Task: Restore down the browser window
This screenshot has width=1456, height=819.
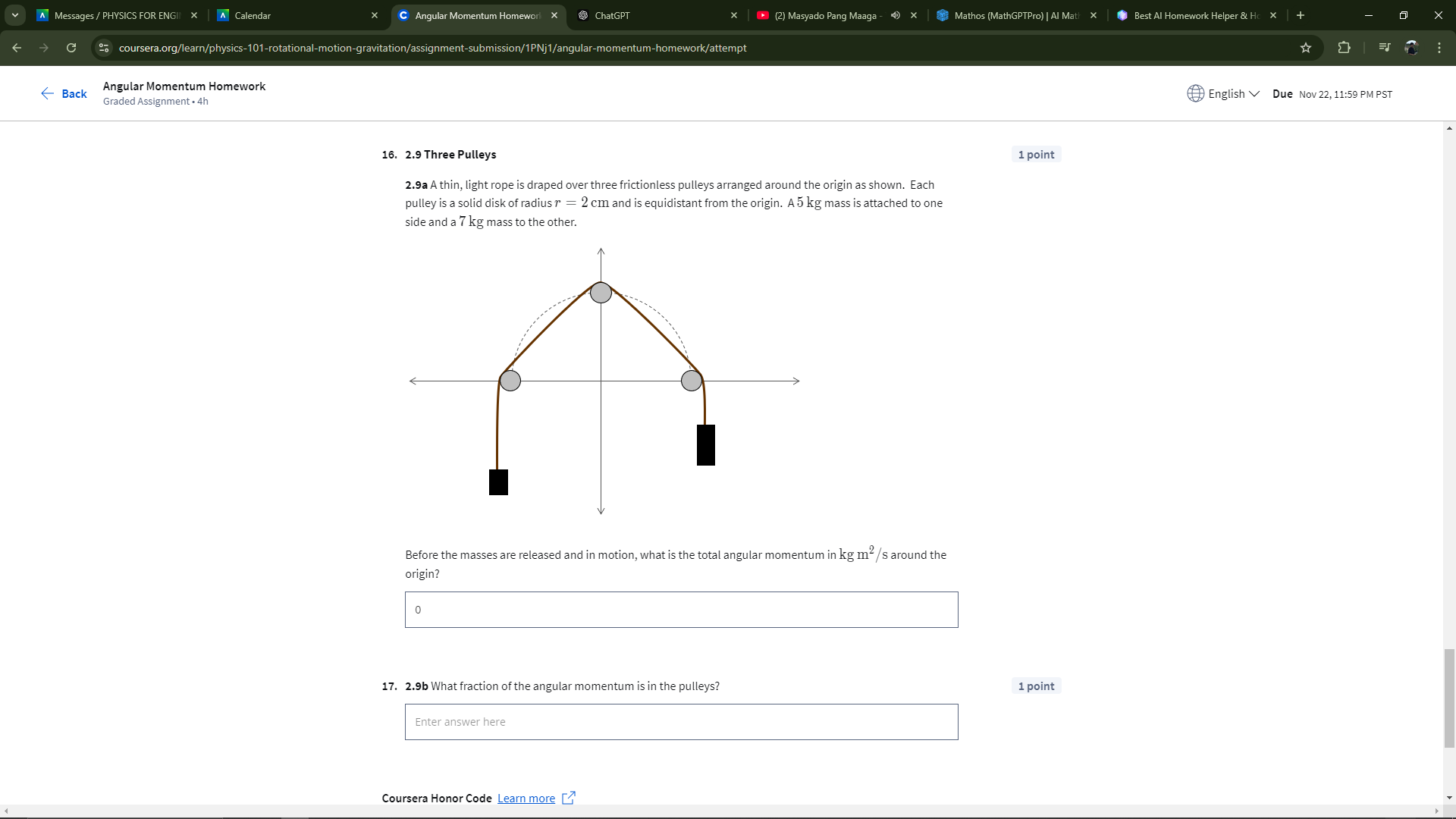Action: point(1404,15)
